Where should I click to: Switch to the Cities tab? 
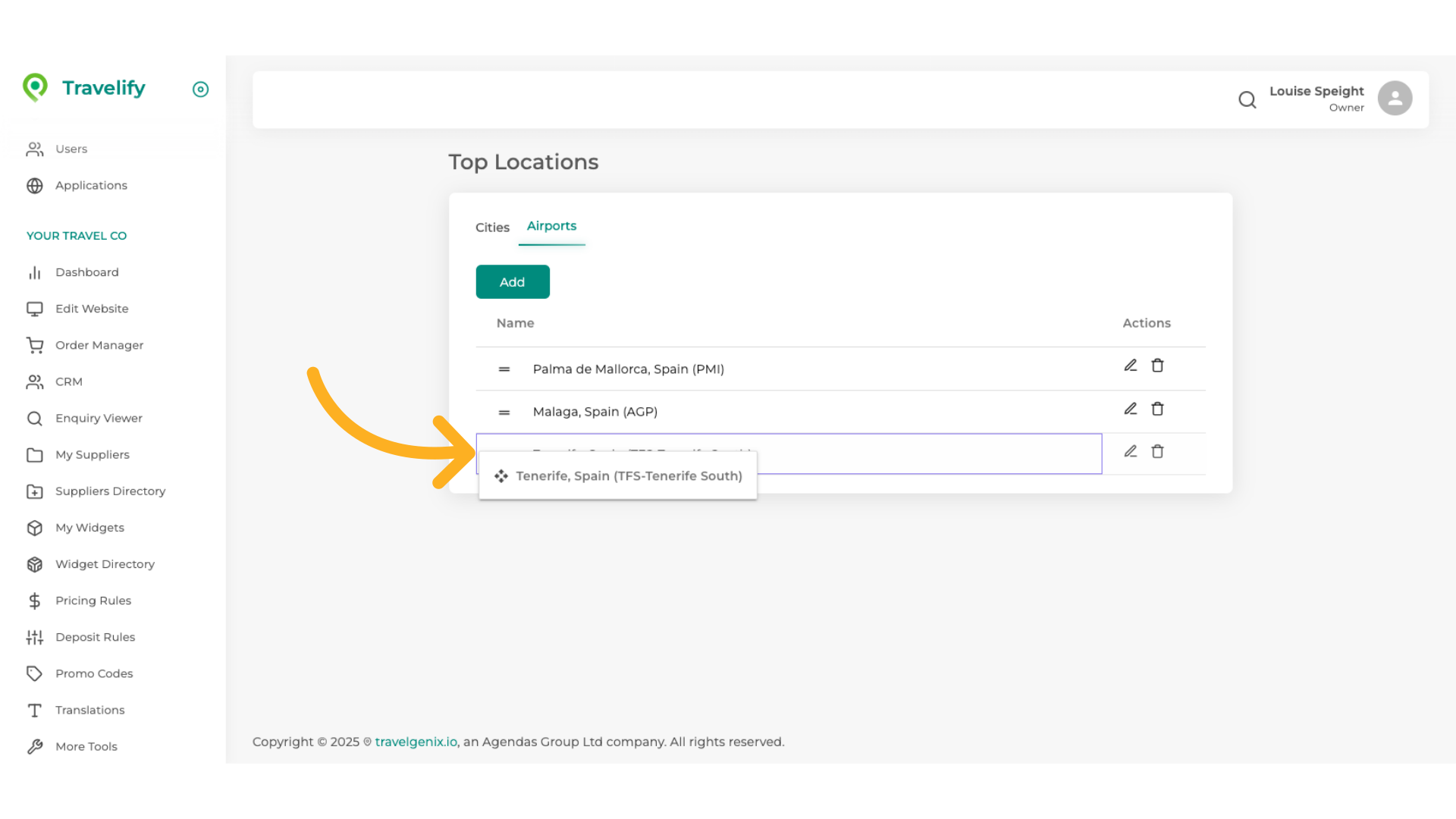click(x=492, y=227)
